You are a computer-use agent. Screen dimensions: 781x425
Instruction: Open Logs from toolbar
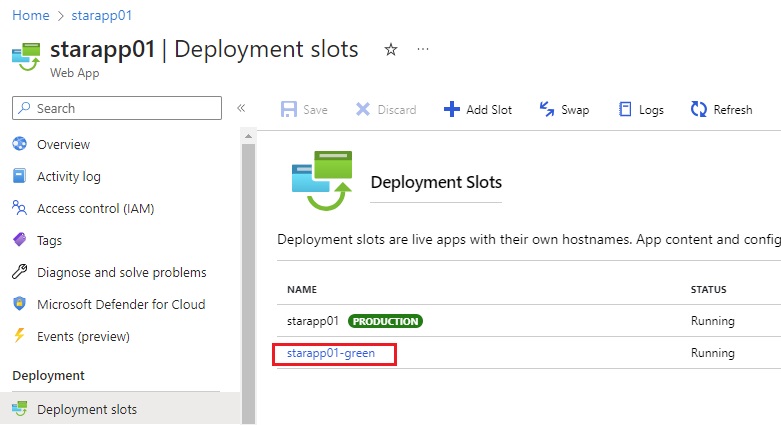(641, 109)
